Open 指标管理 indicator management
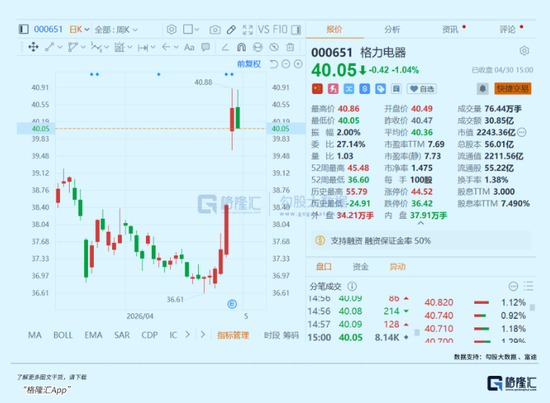The height and width of the screenshot is (403, 550). 233,335
